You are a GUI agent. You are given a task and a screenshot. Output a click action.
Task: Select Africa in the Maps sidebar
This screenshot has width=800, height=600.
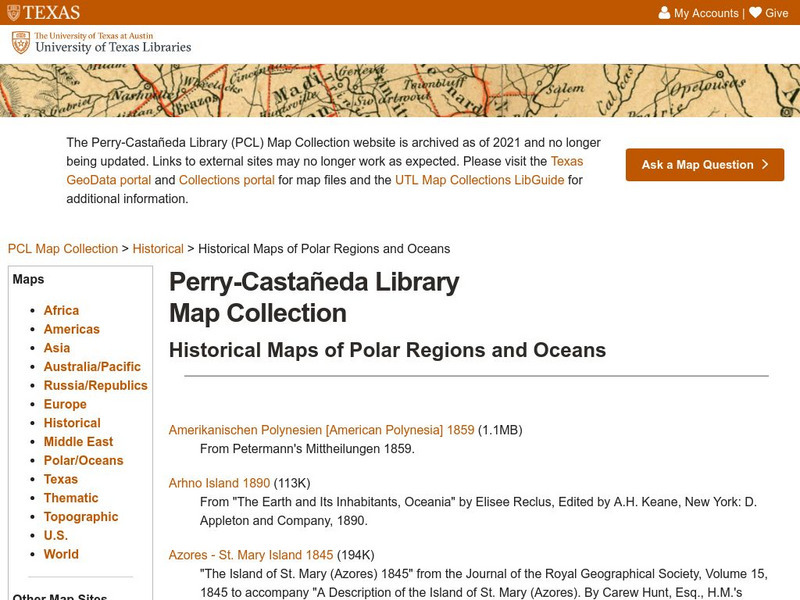tap(61, 311)
